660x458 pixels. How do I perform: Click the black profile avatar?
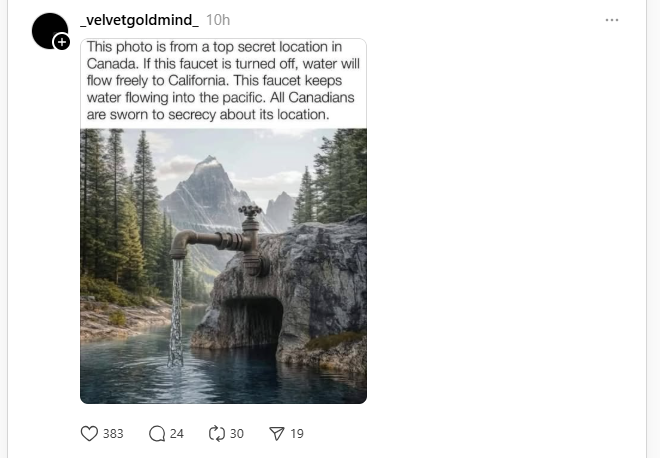tap(48, 30)
